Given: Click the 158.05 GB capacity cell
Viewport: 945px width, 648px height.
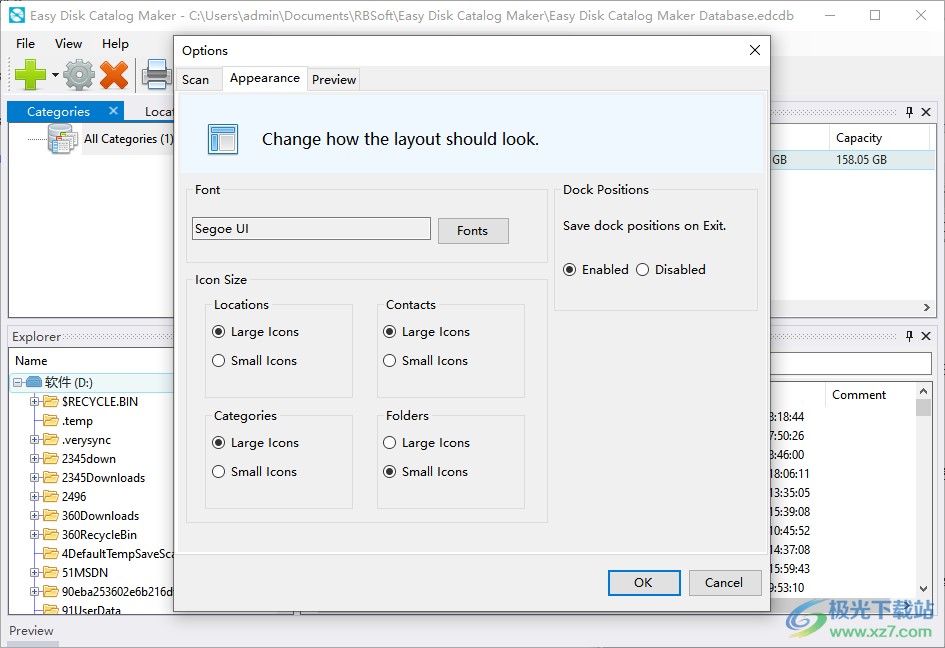Looking at the screenshot, I should click(x=861, y=160).
